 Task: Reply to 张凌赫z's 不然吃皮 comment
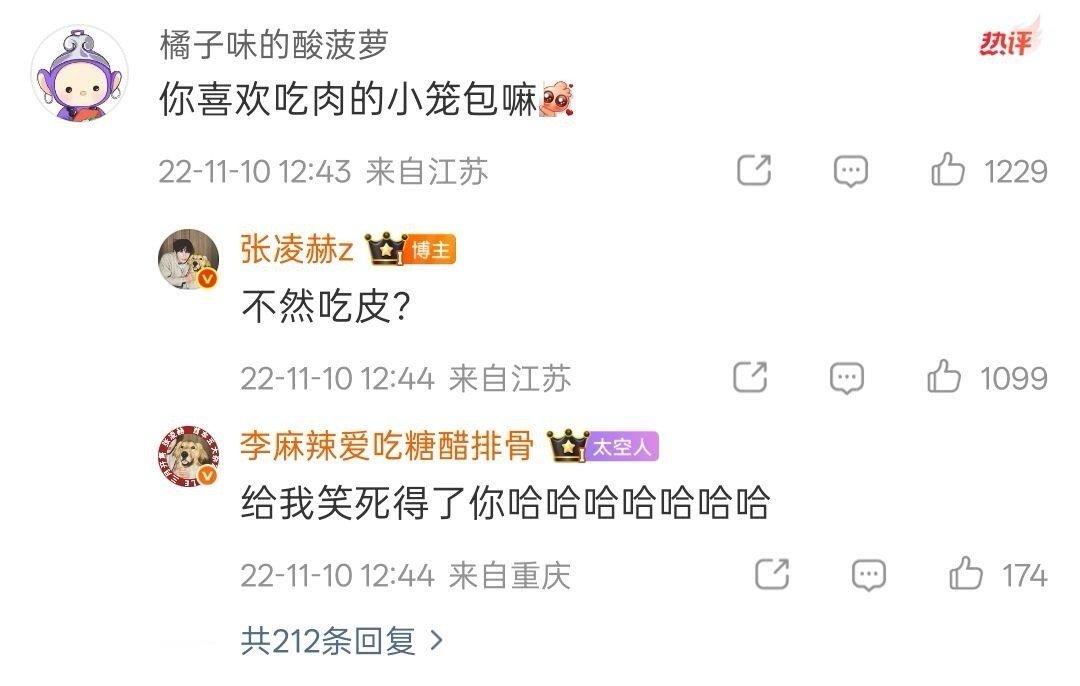pyautogui.click(x=847, y=378)
